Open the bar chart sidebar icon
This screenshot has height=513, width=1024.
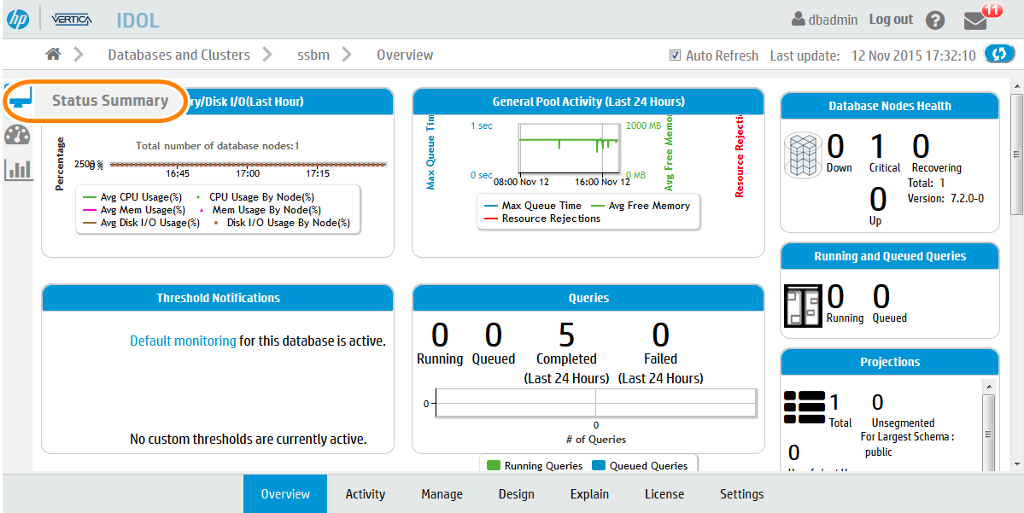(18, 169)
